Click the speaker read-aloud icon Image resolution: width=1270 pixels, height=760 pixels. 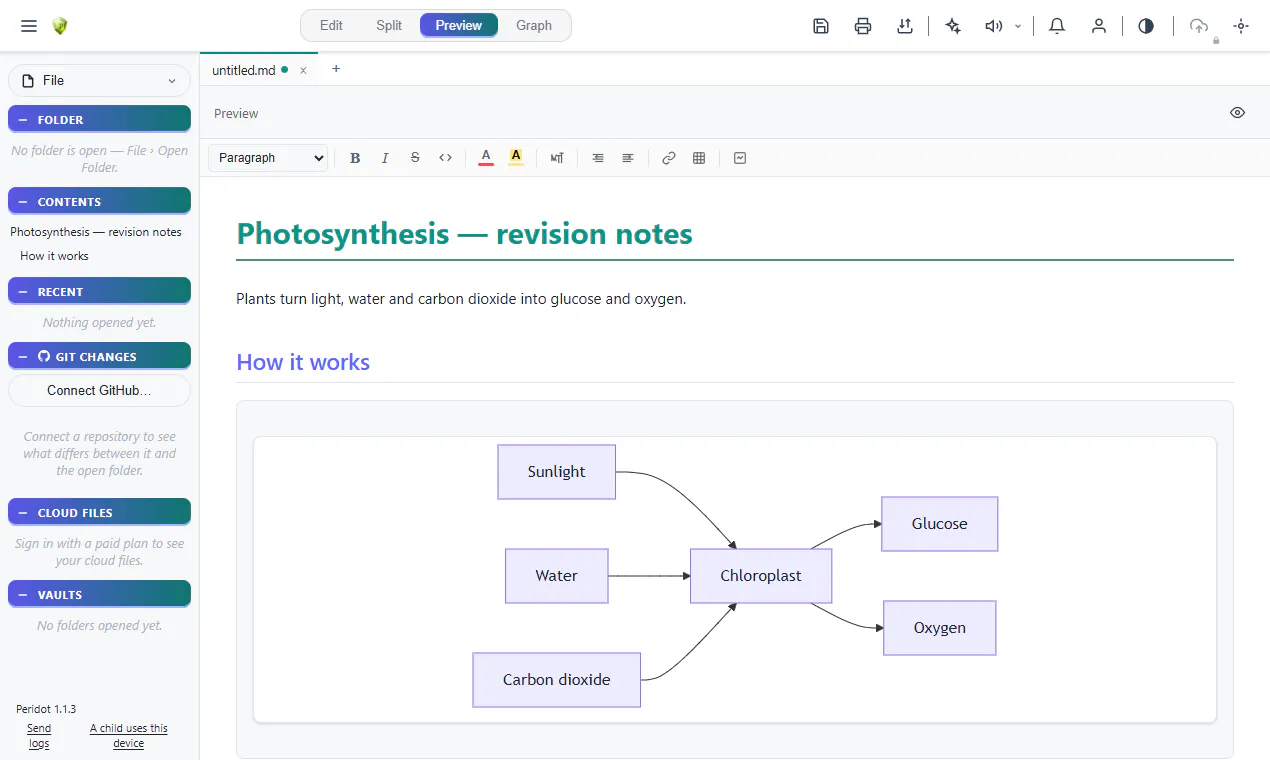(x=993, y=26)
